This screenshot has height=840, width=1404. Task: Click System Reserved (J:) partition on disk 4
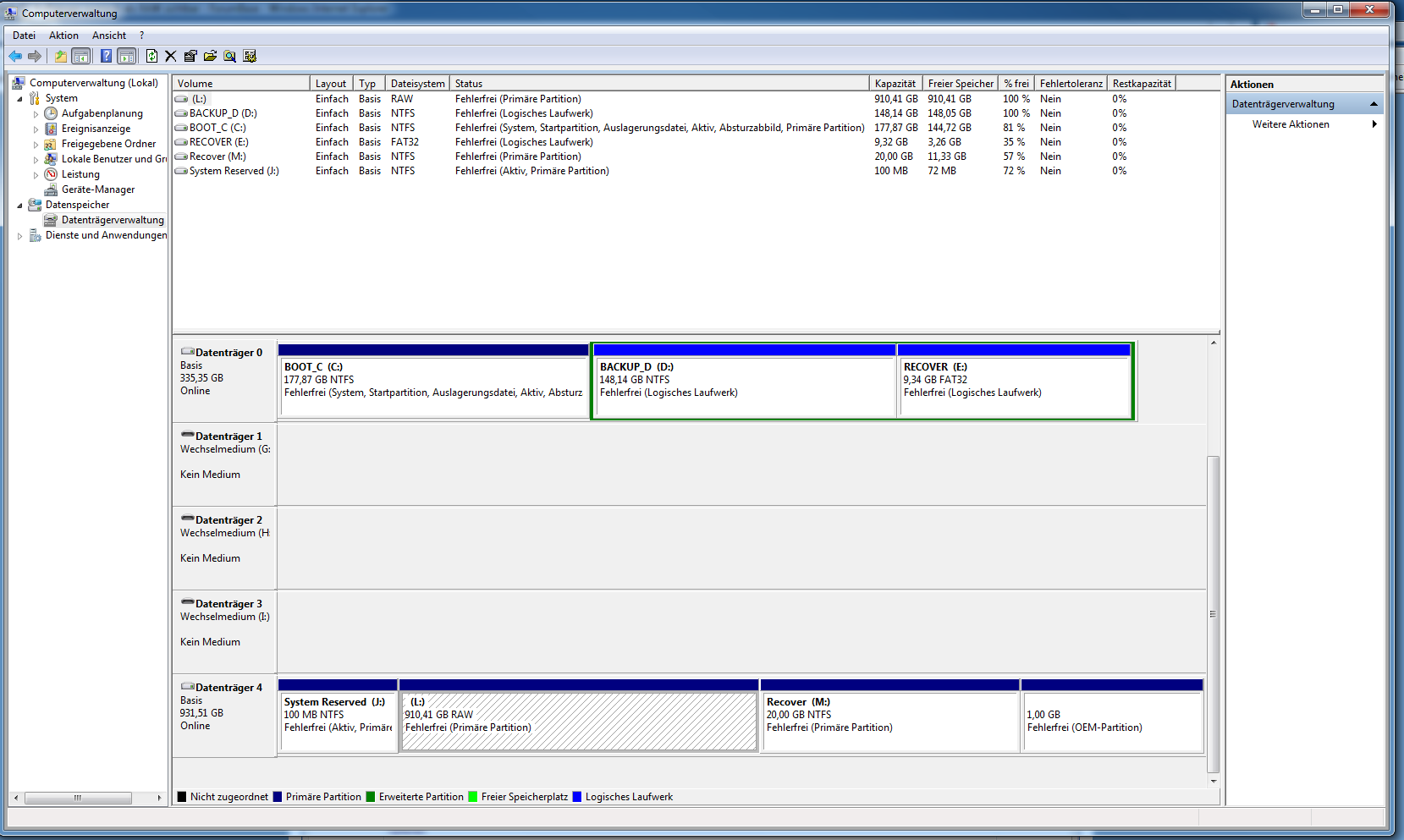(338, 716)
